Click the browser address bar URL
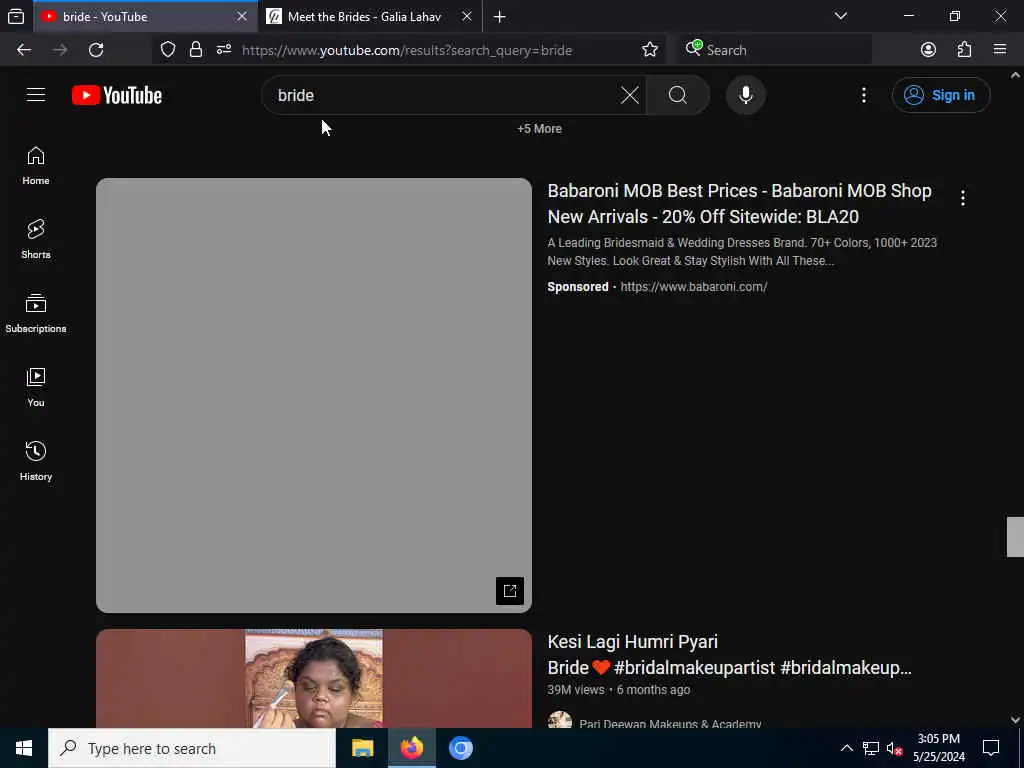The height and width of the screenshot is (768, 1024). (407, 50)
